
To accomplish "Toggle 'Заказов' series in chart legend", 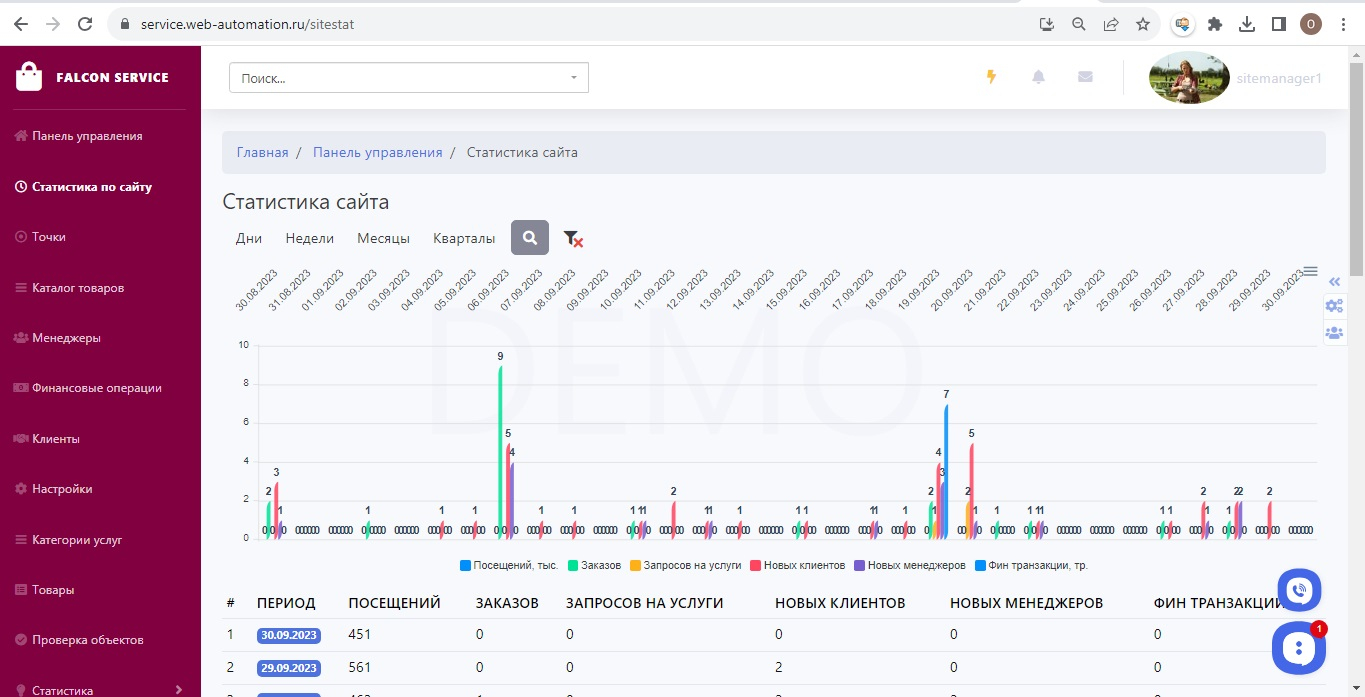I will click(x=600, y=566).
